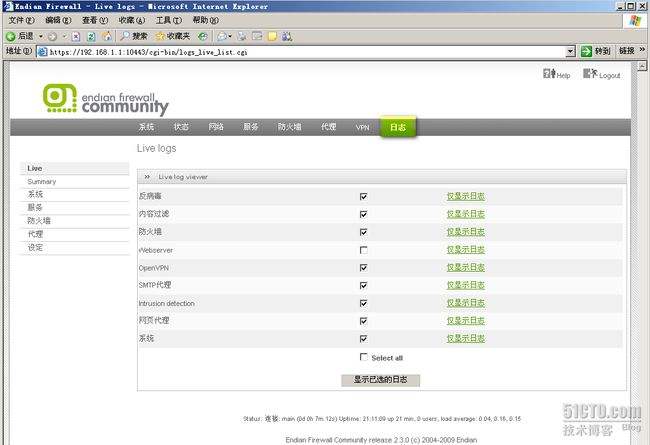Click the Print toolbar icon

click(242, 36)
